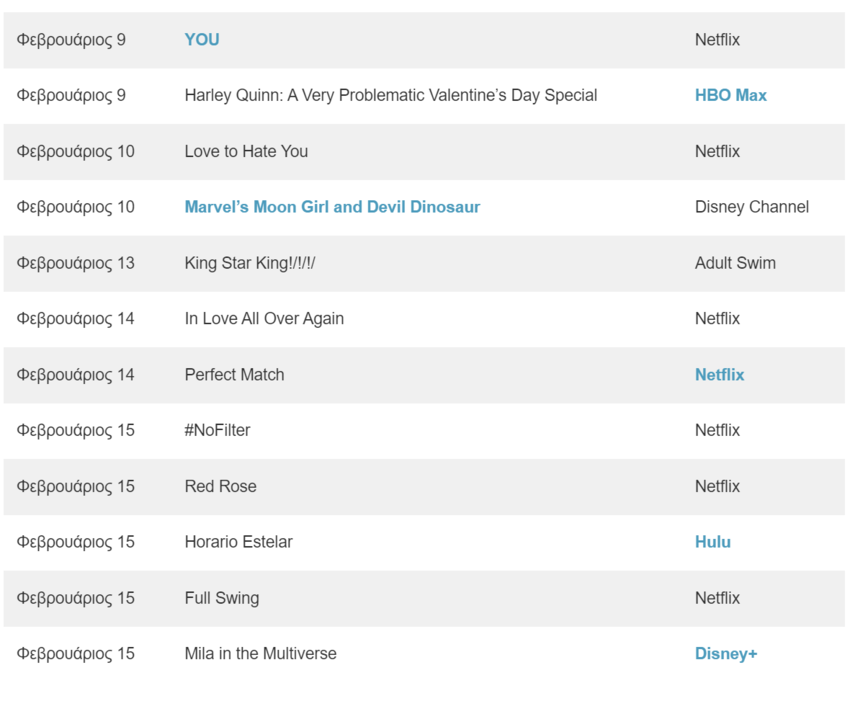This screenshot has width=868, height=701.
Task: Select In Love All Over Again title
Action: click(264, 319)
